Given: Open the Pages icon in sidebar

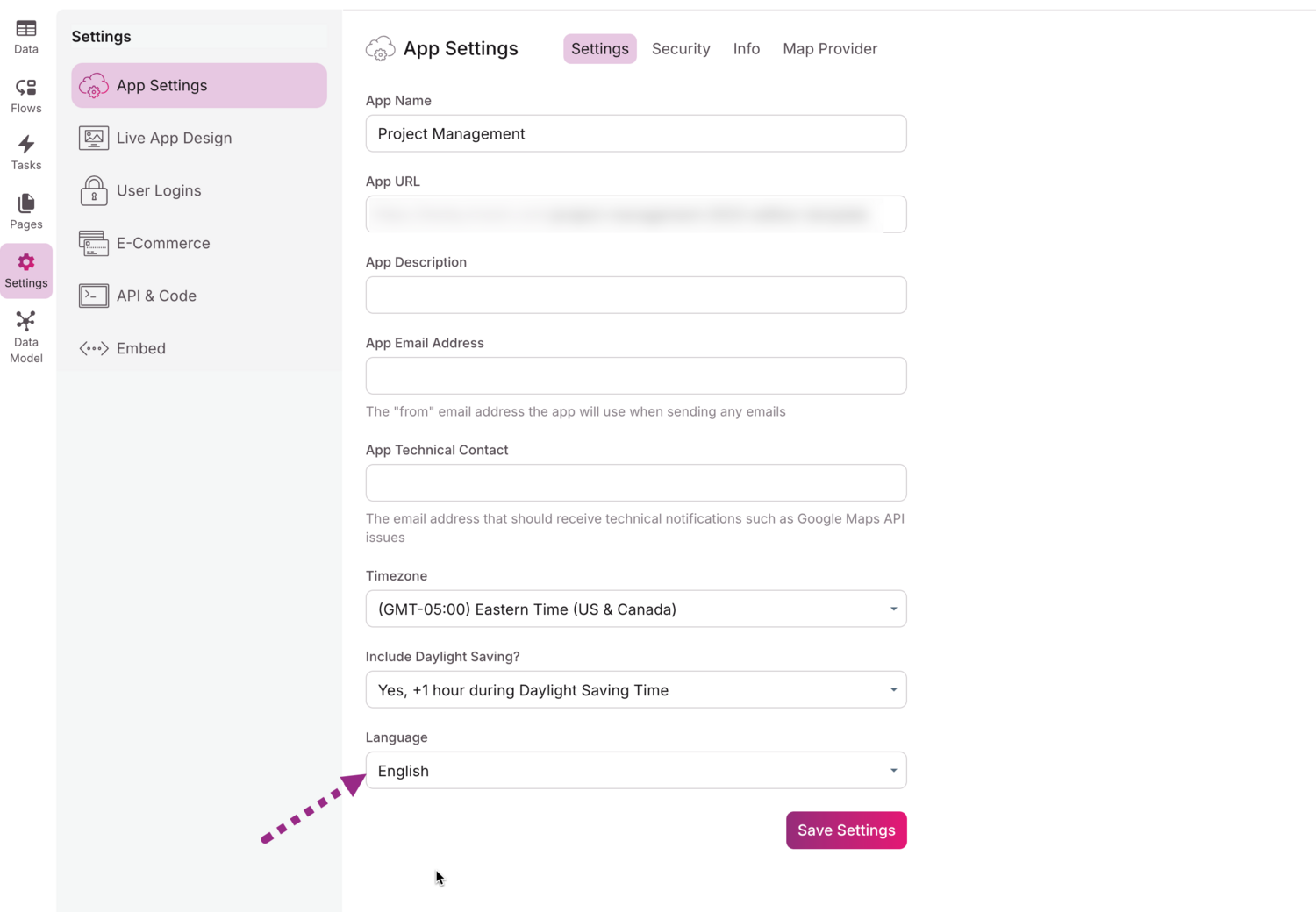Looking at the screenshot, I should coord(26,203).
